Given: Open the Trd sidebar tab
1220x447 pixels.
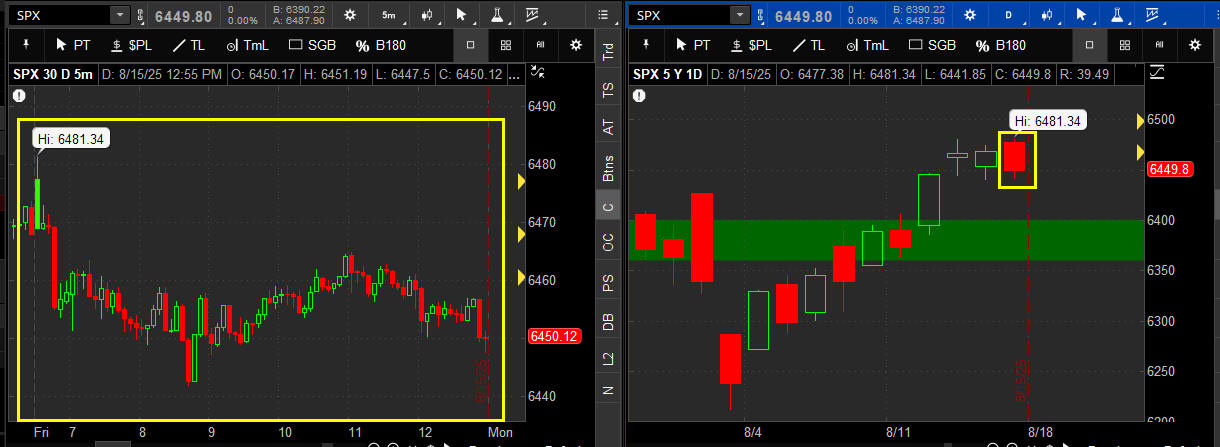Looking at the screenshot, I should (607, 52).
